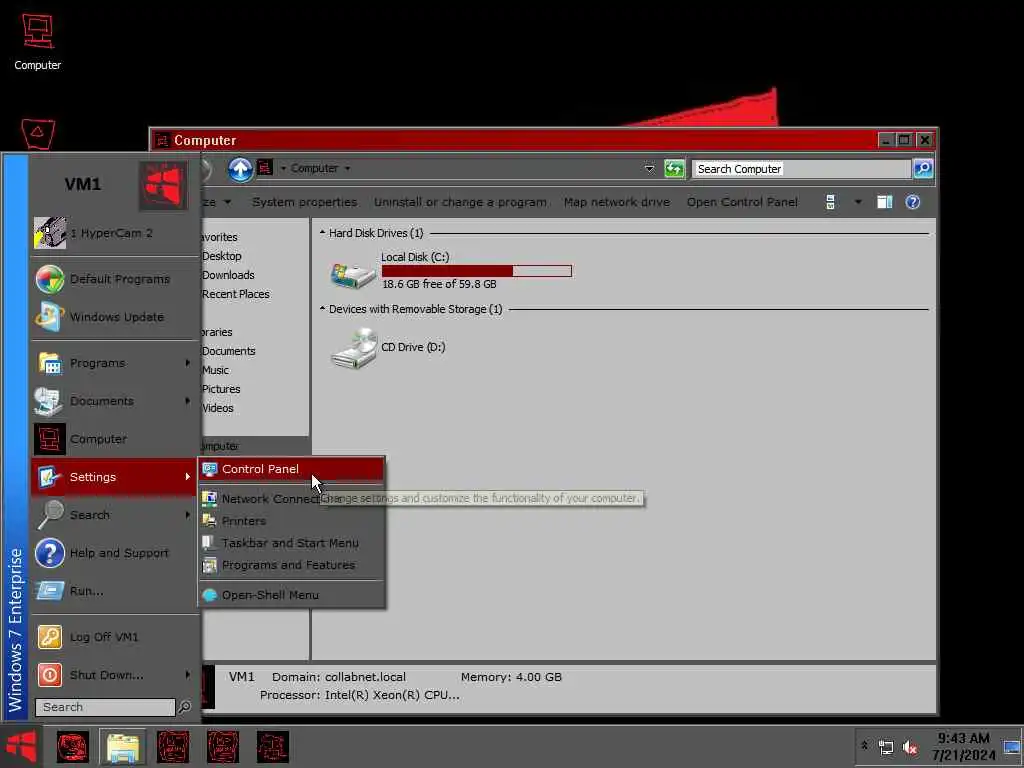Click Log Off VM1 in Start menu

(114, 637)
